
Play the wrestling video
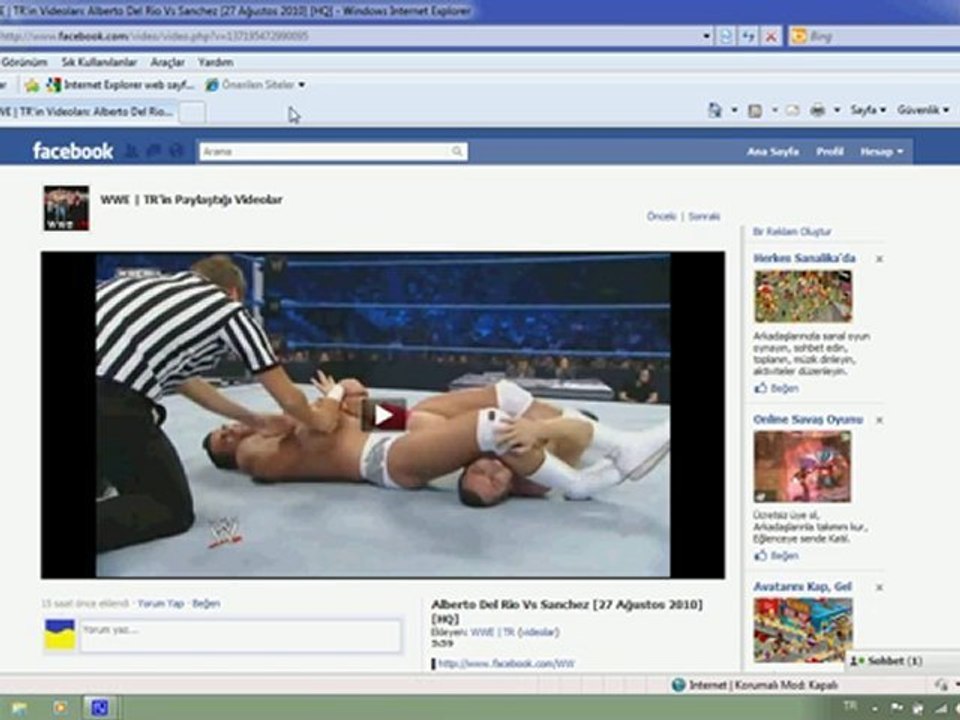click(x=384, y=415)
